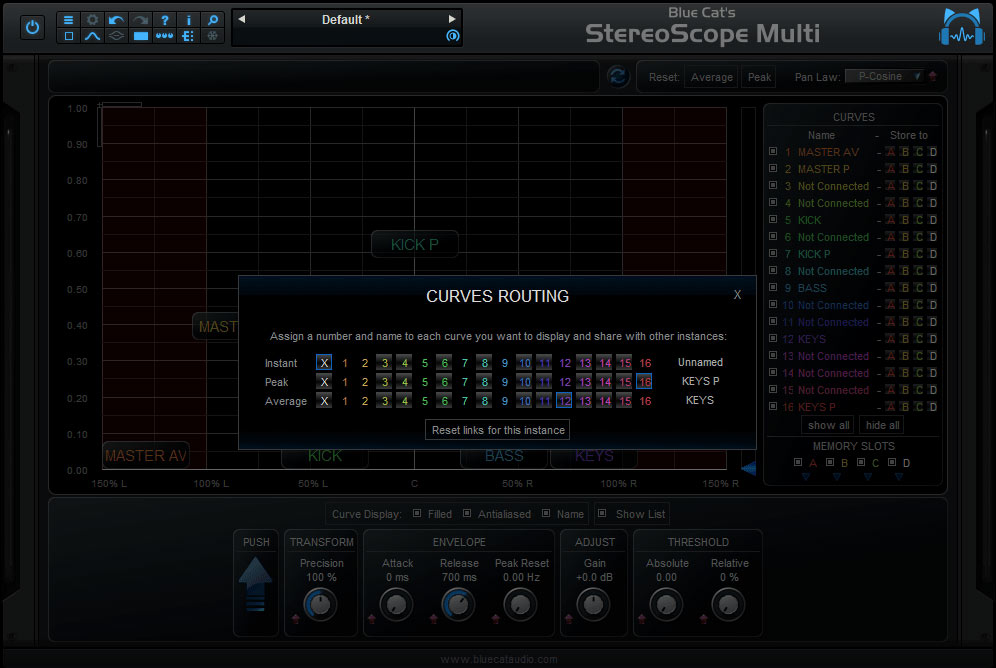Image resolution: width=996 pixels, height=668 pixels.
Task: Click the next preset arrow beside Default
Action: pos(452,17)
